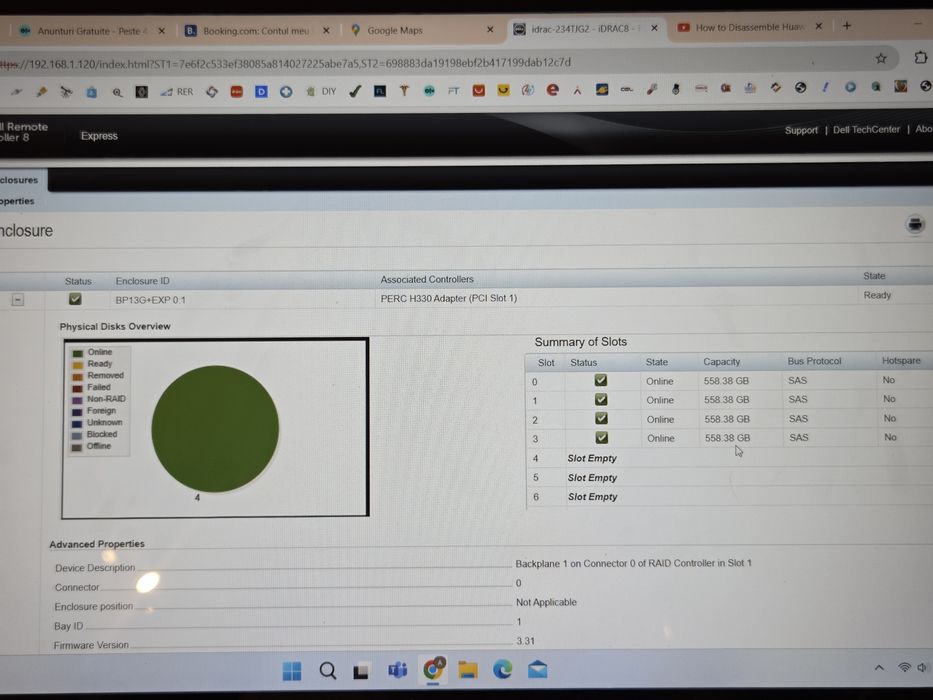Click the Failed legend color swatch

pyautogui.click(x=77, y=388)
